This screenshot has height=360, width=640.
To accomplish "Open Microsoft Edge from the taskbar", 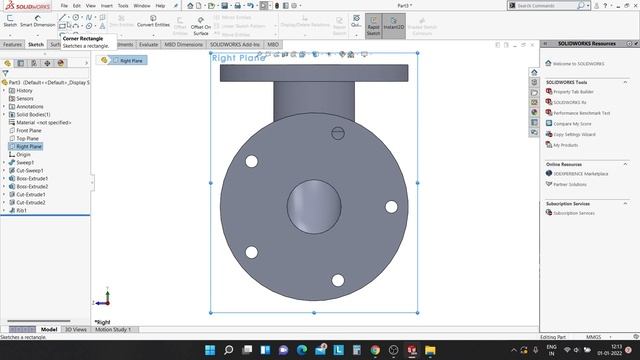I will point(302,350).
